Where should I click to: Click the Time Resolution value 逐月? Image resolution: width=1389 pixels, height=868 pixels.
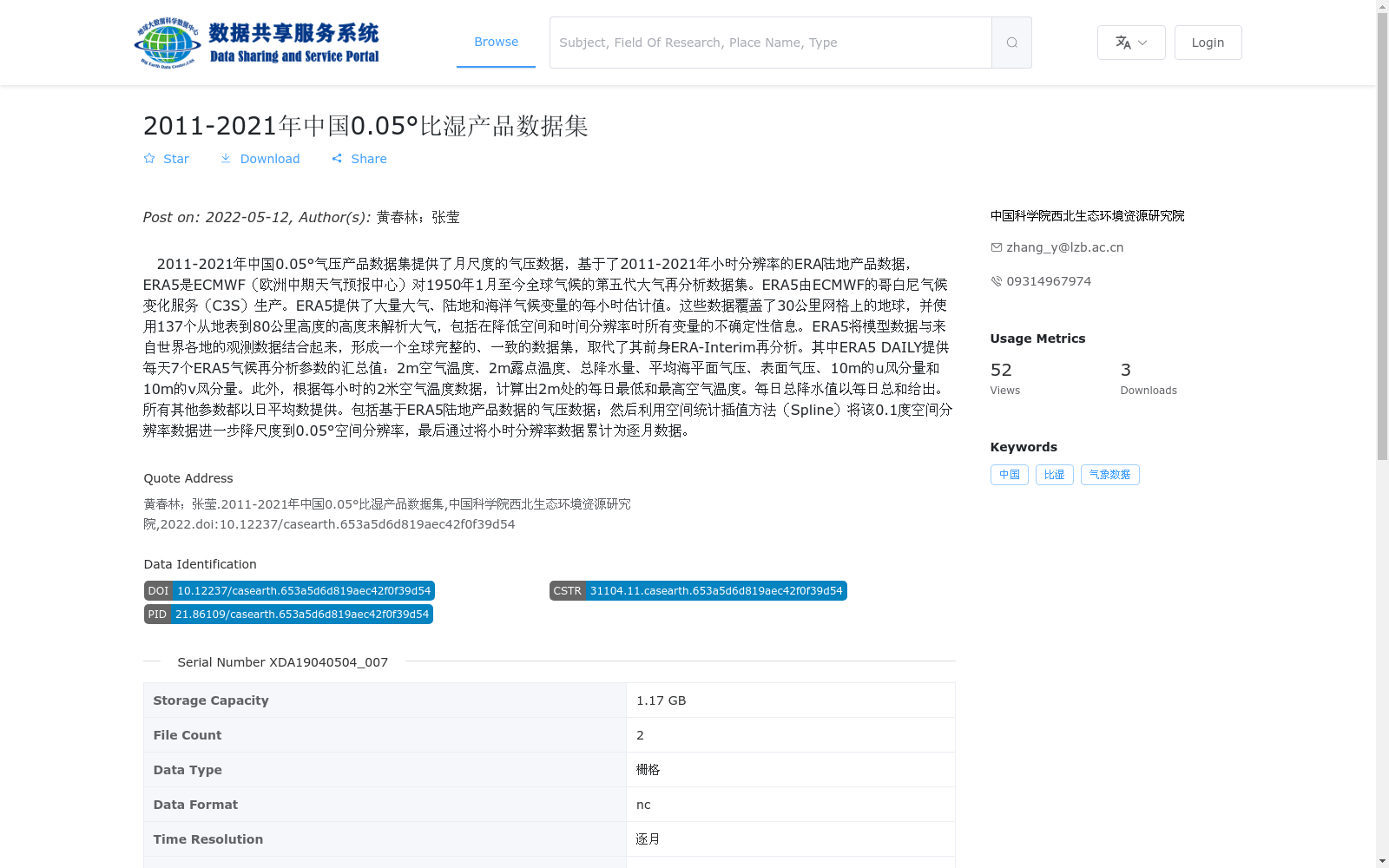pyautogui.click(x=648, y=839)
